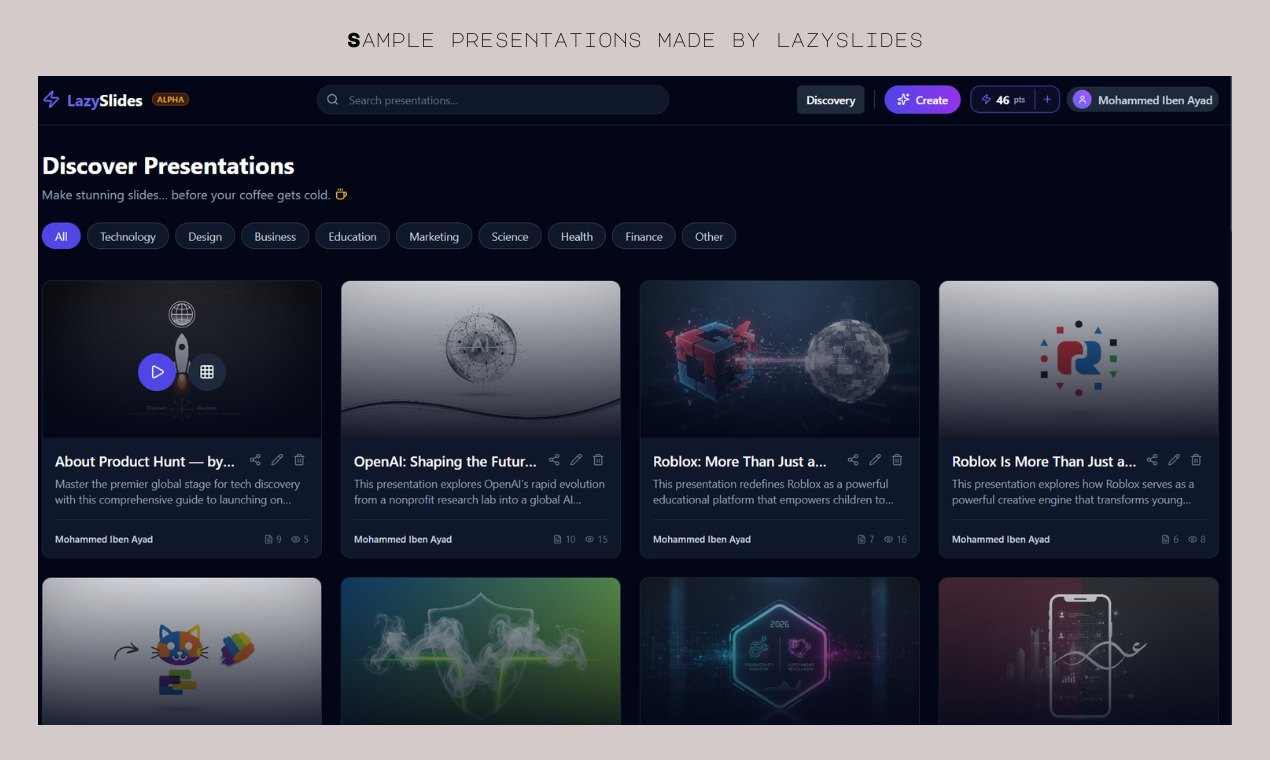Click the search magnifier in the search bar
Screen dimensions: 1270x760
point(331,99)
